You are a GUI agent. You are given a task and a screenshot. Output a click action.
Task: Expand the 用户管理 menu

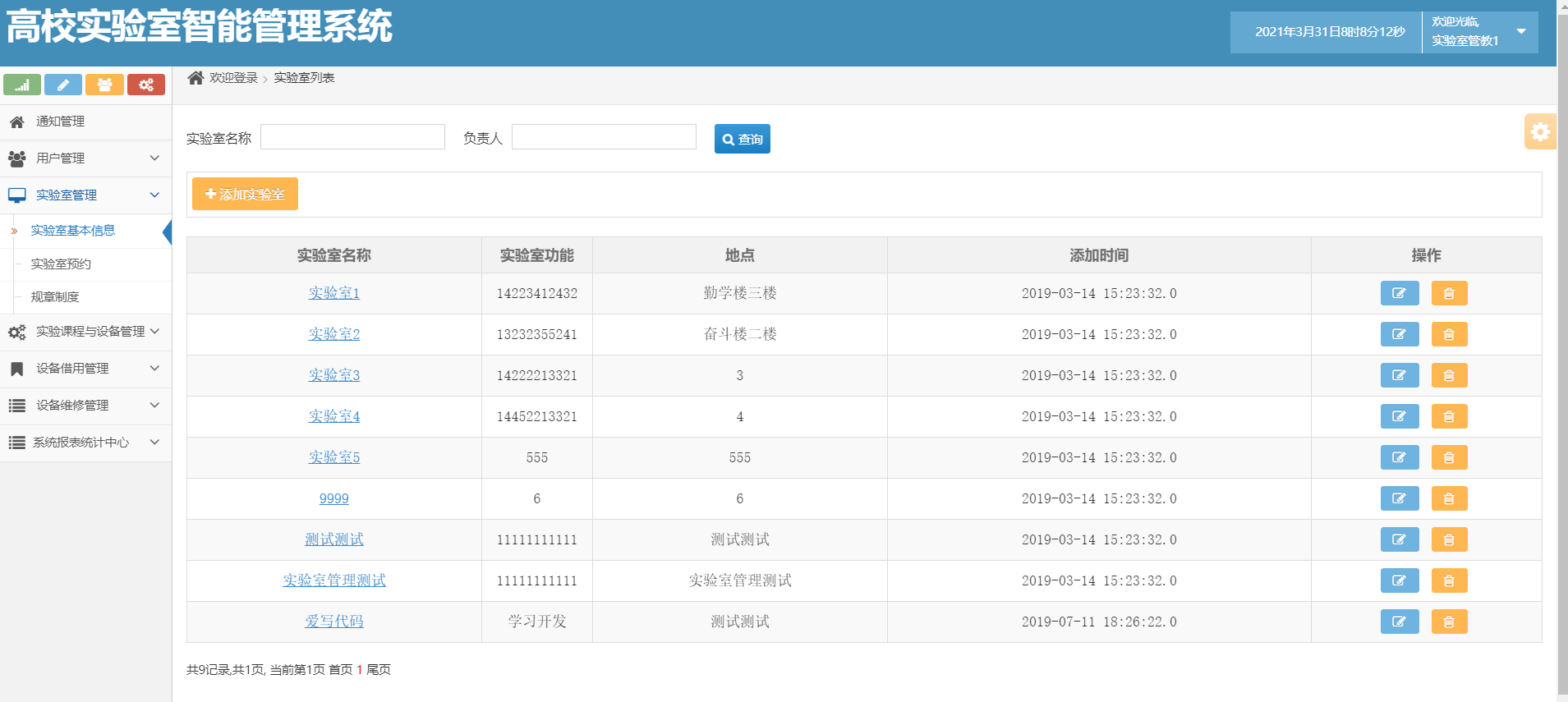85,158
